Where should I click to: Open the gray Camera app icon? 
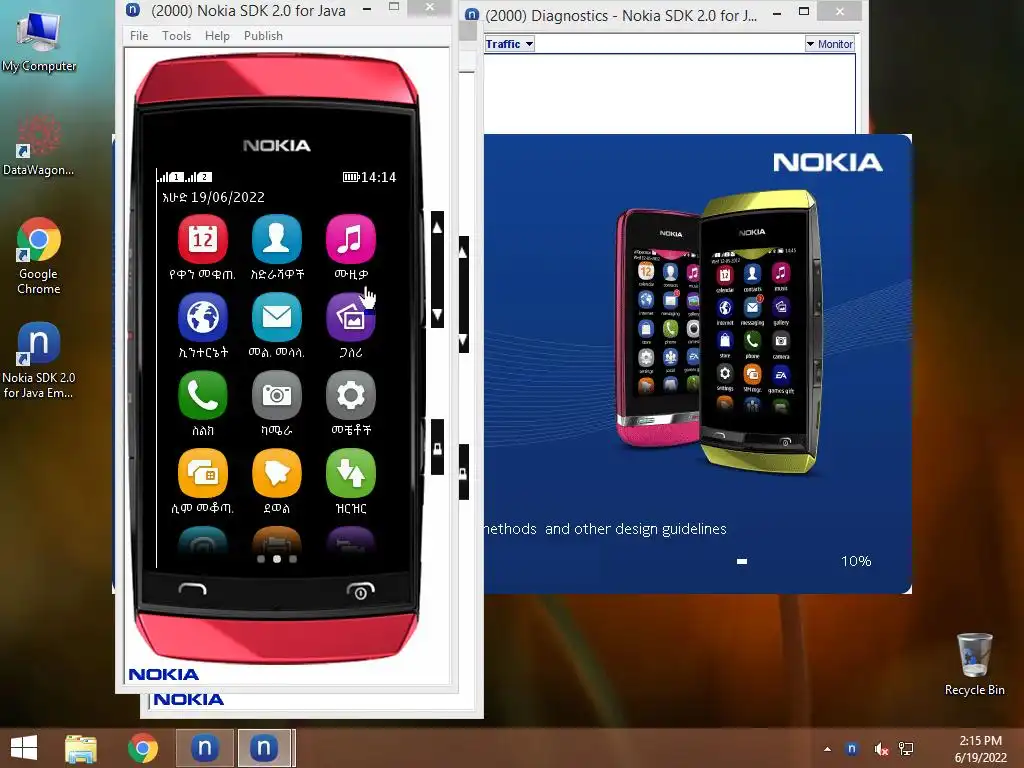coord(276,395)
